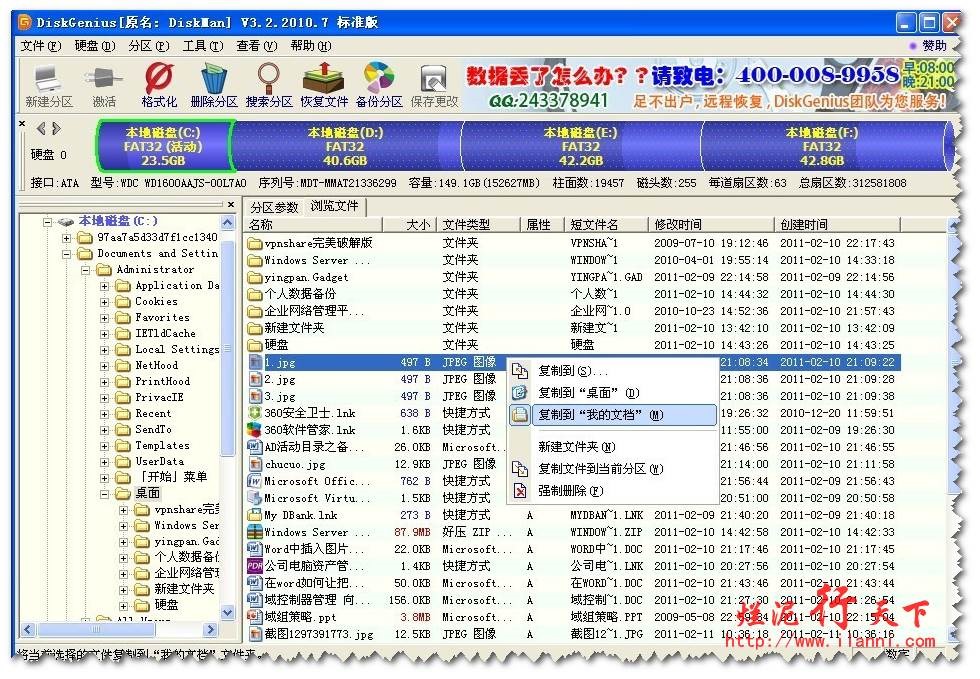Expand the Cookies tree node
This screenshot has width=980, height=679.
pos(104,302)
